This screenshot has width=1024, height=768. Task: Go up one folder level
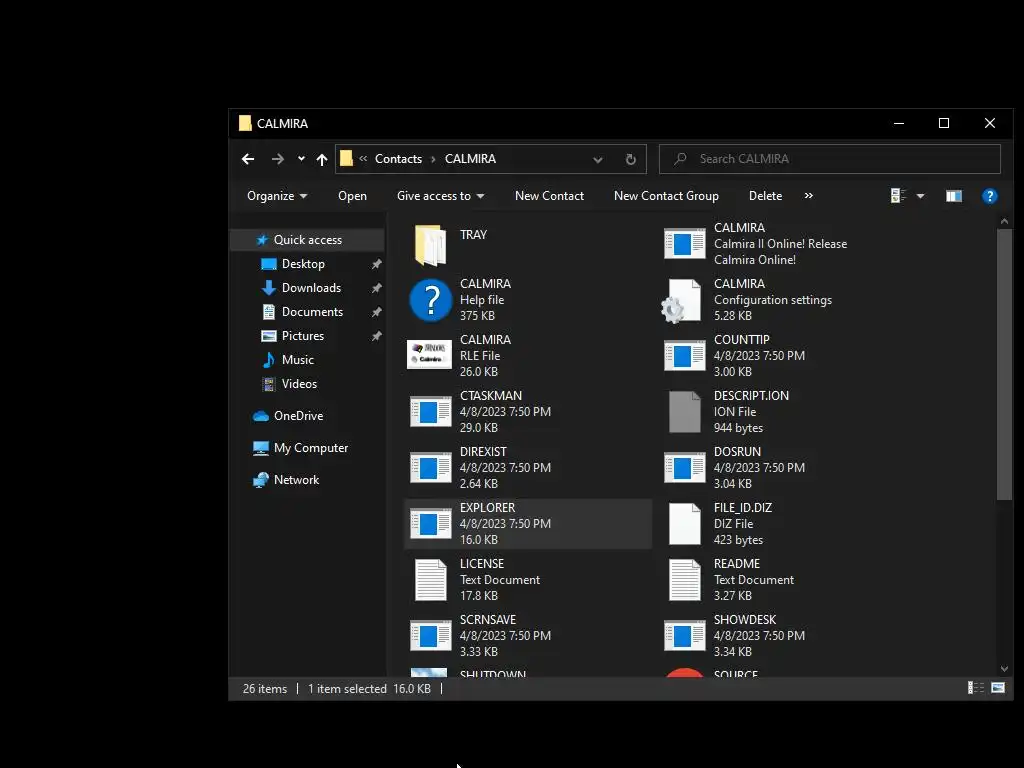tap(321, 159)
